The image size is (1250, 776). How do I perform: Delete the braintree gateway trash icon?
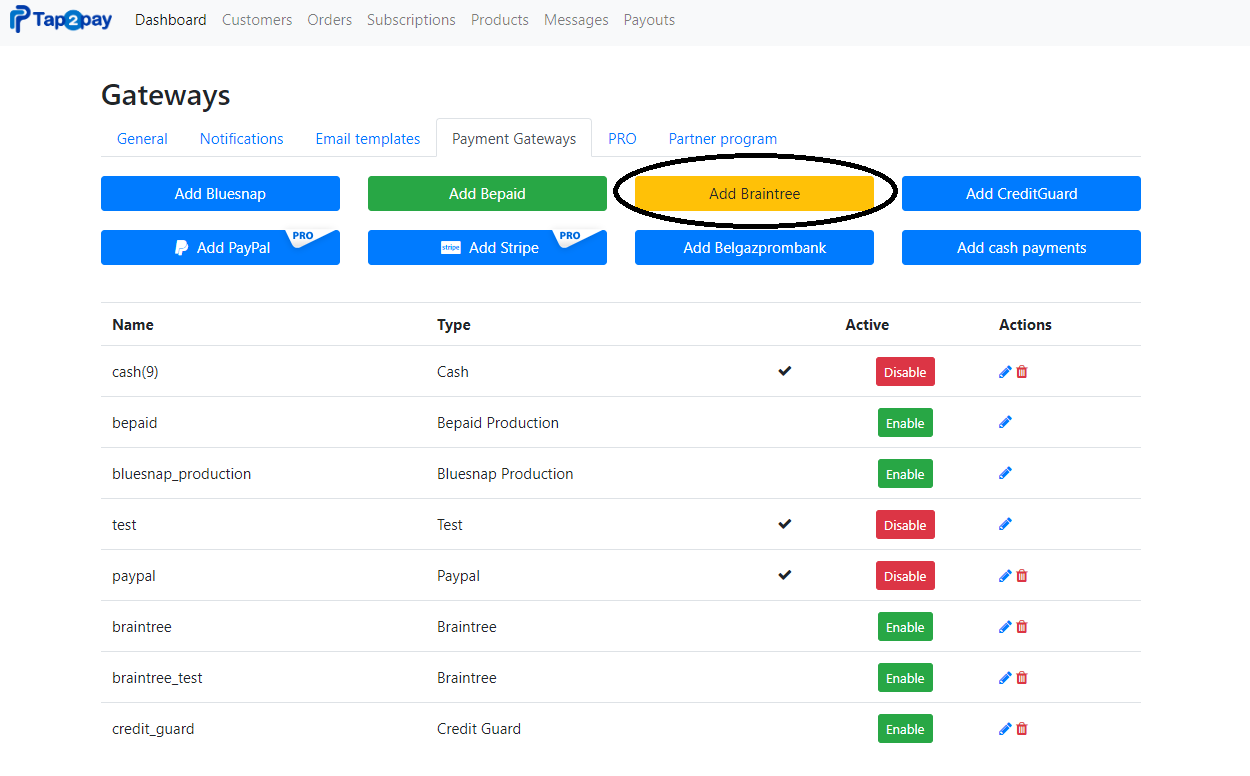[x=1022, y=627]
